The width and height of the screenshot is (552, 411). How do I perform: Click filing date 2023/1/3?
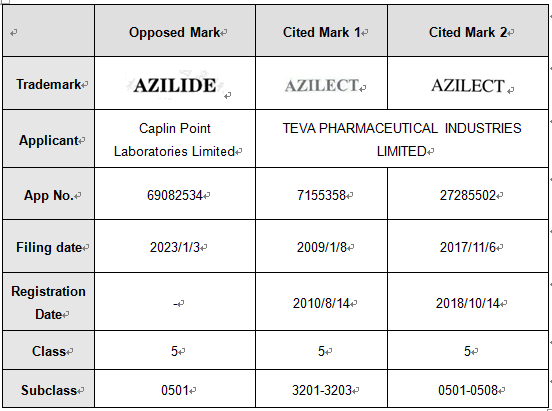175,247
